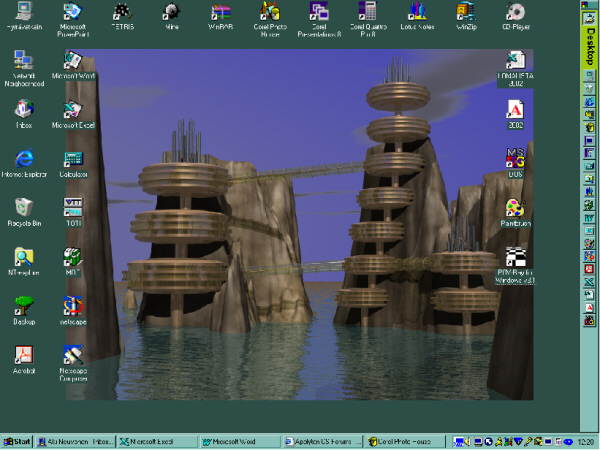
Task: Select the TOTI desktop shortcut
Action: tap(73, 212)
